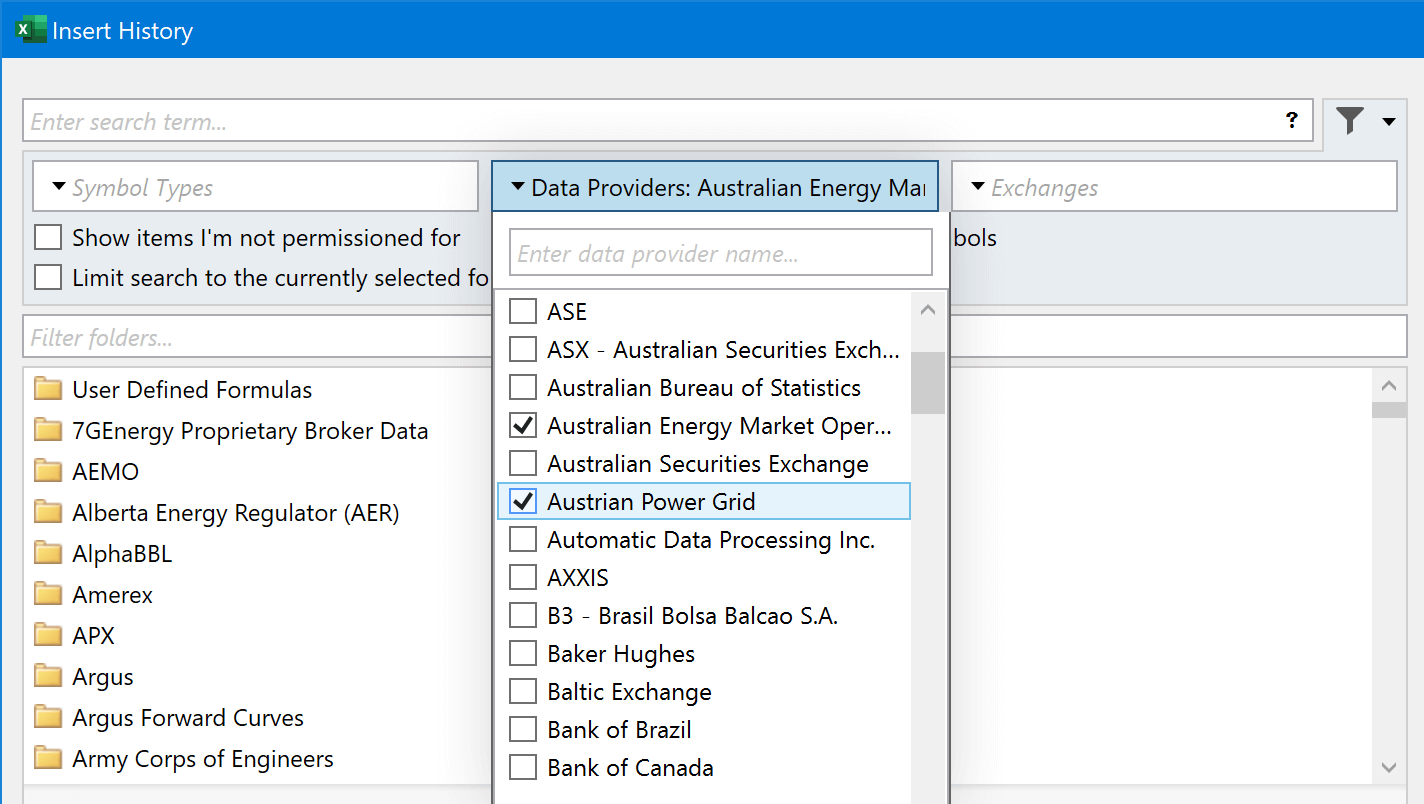The image size is (1424, 804).
Task: Click folder list scroll up arrow
Action: (x=1388, y=386)
